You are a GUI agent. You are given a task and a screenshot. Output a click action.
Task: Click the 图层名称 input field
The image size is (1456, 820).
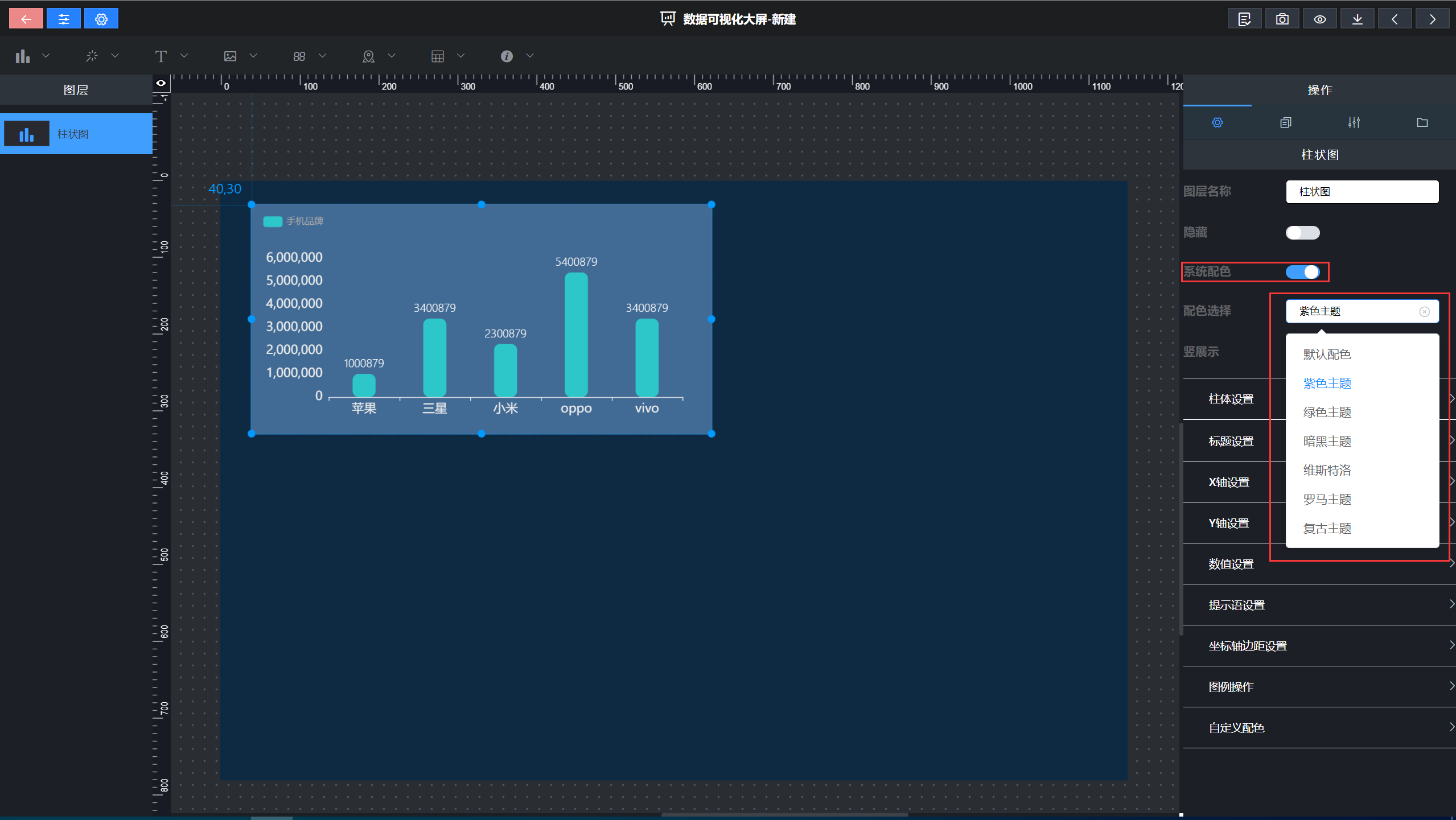[x=1362, y=192]
